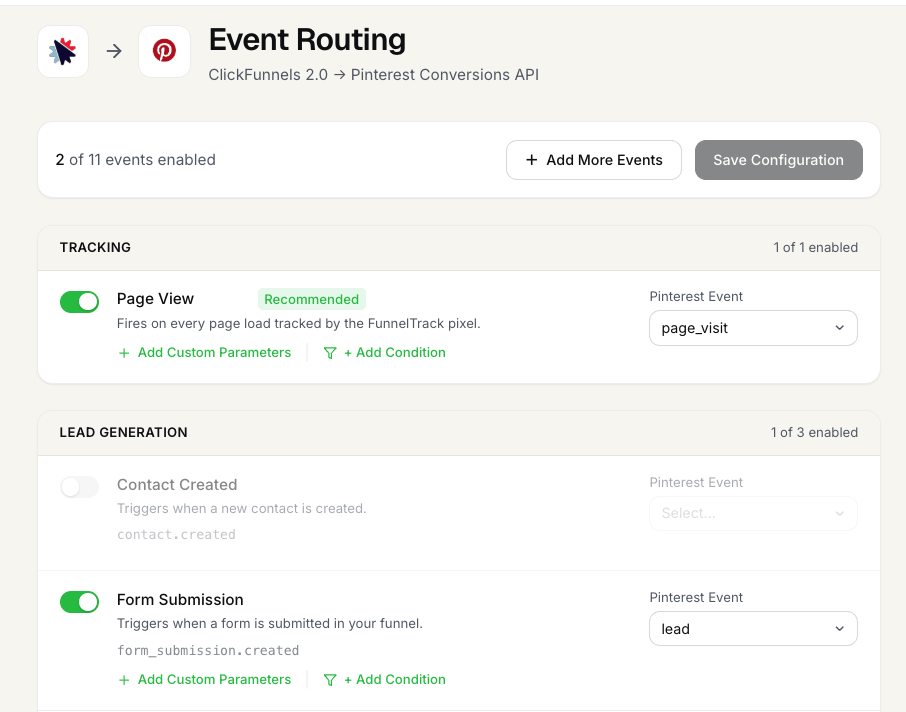Click the filter icon in the Form Submission row

click(329, 680)
